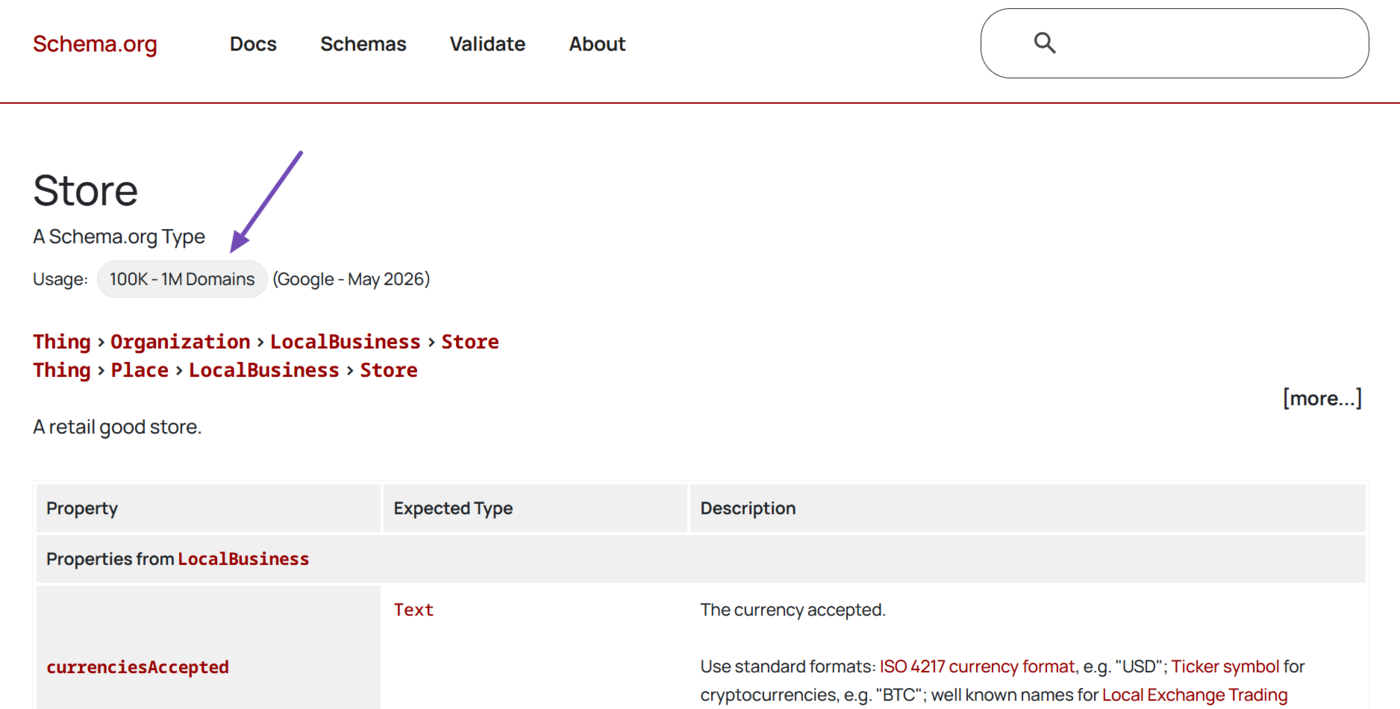Open the currenciesAccepted property link
This screenshot has height=709, width=1400.
pos(138,667)
